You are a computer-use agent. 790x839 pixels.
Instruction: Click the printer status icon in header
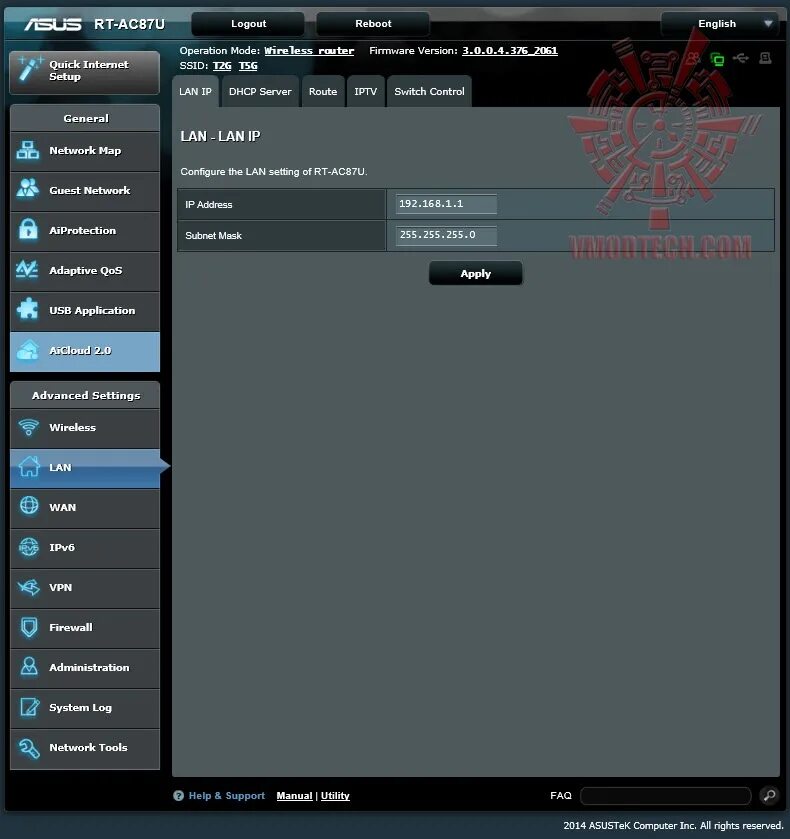click(x=765, y=58)
